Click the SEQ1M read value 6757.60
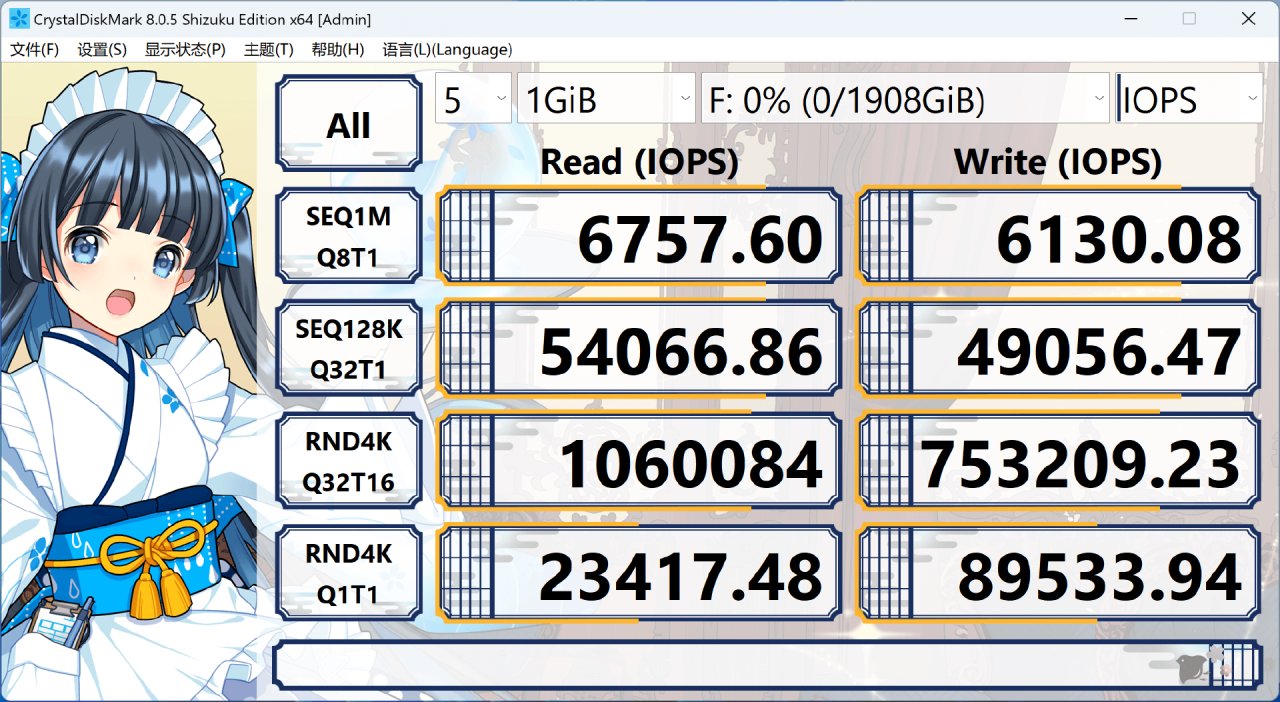 click(x=640, y=237)
